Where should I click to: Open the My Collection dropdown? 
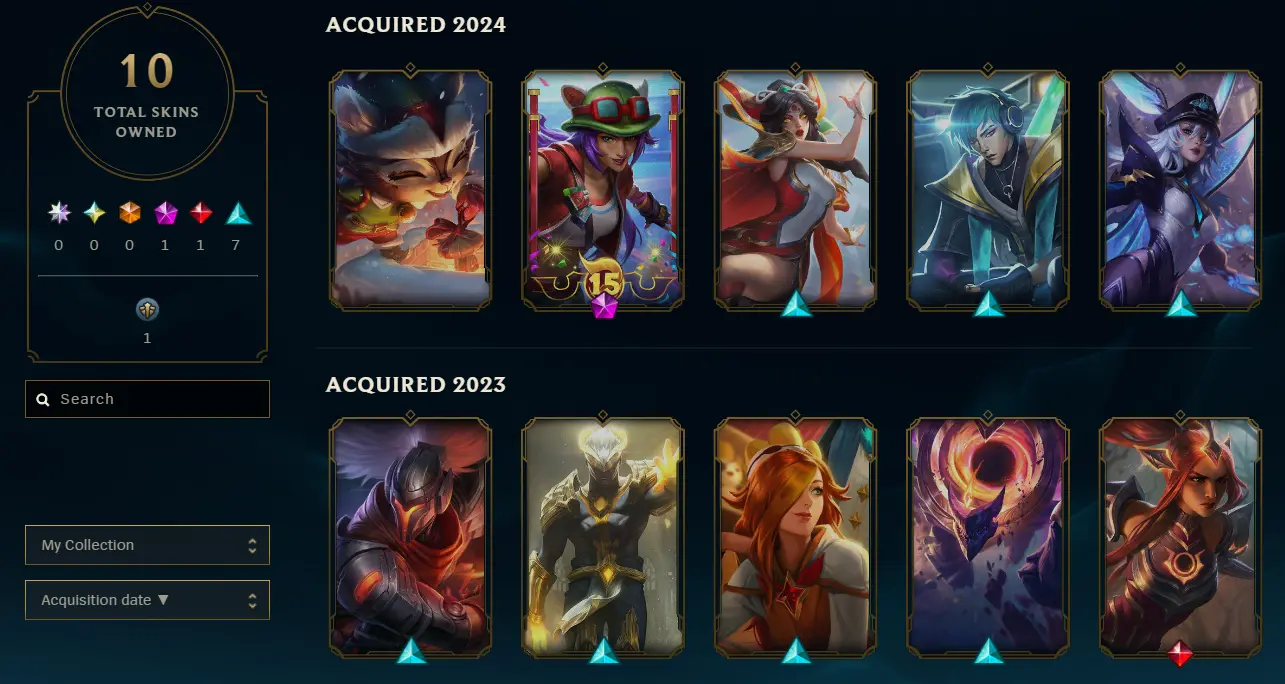[147, 545]
